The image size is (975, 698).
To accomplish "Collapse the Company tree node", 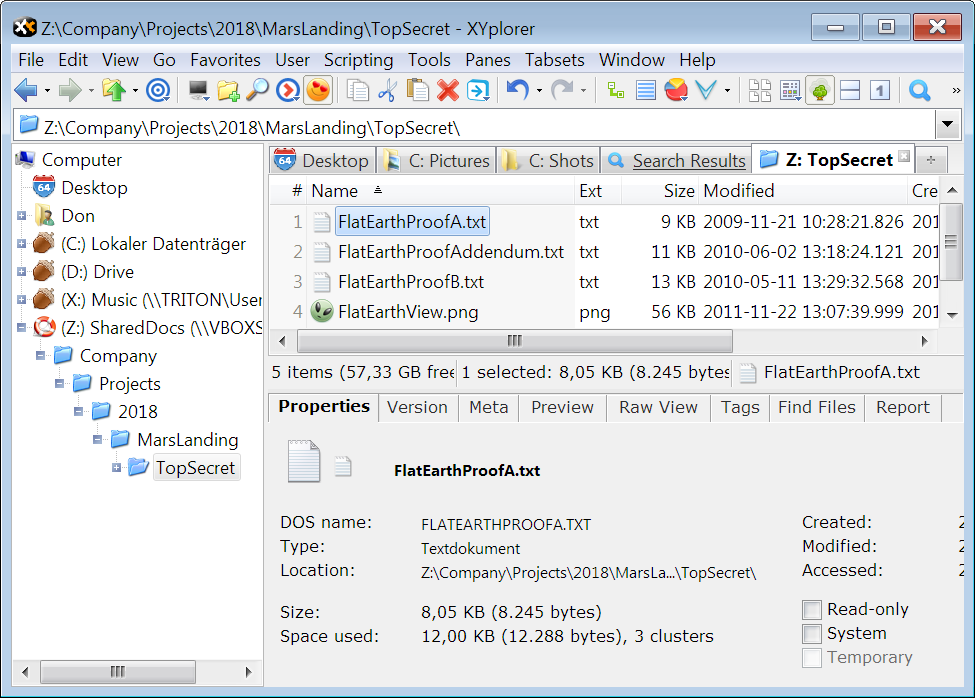I will (41, 356).
